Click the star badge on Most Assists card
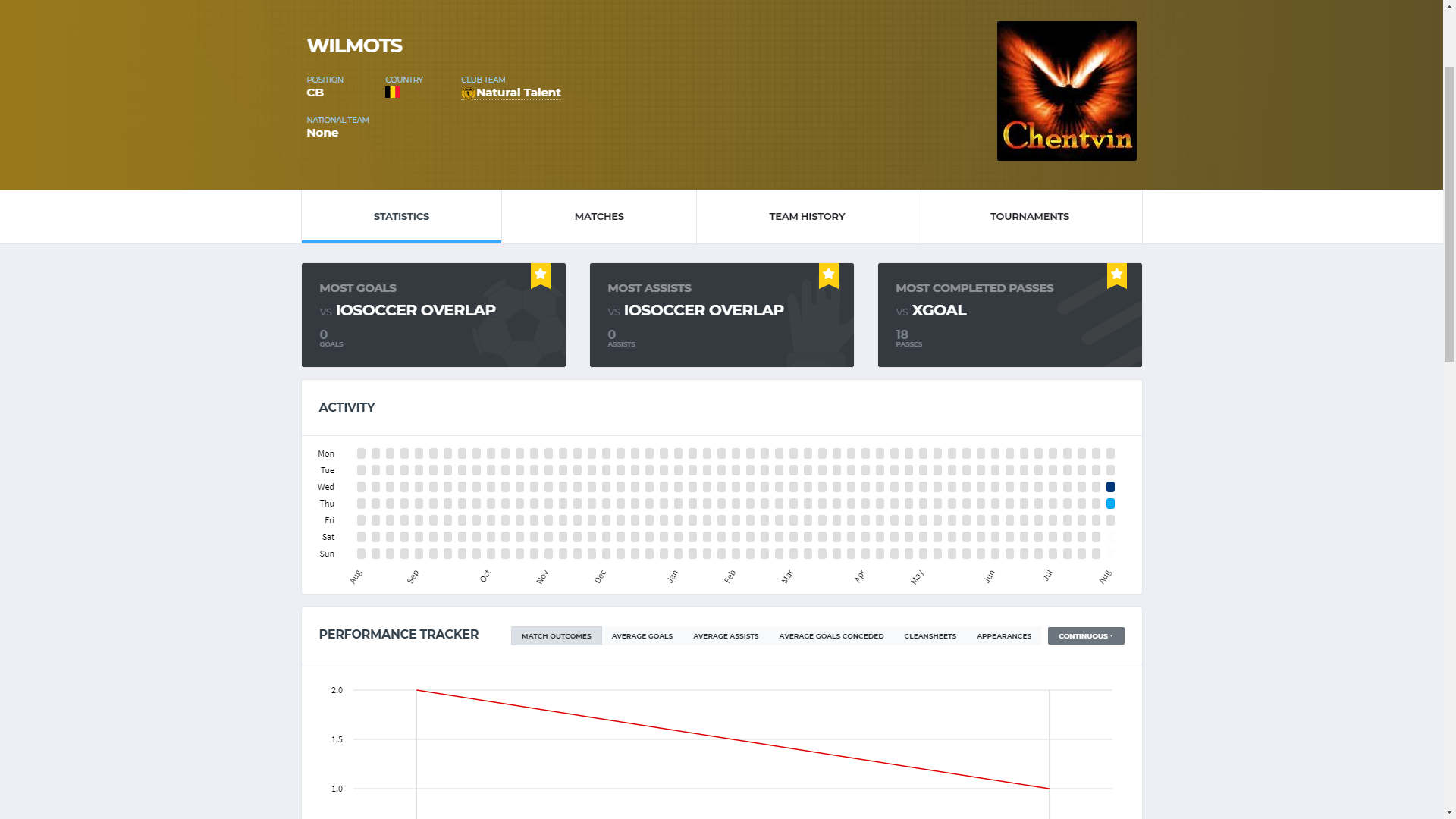 [x=828, y=275]
